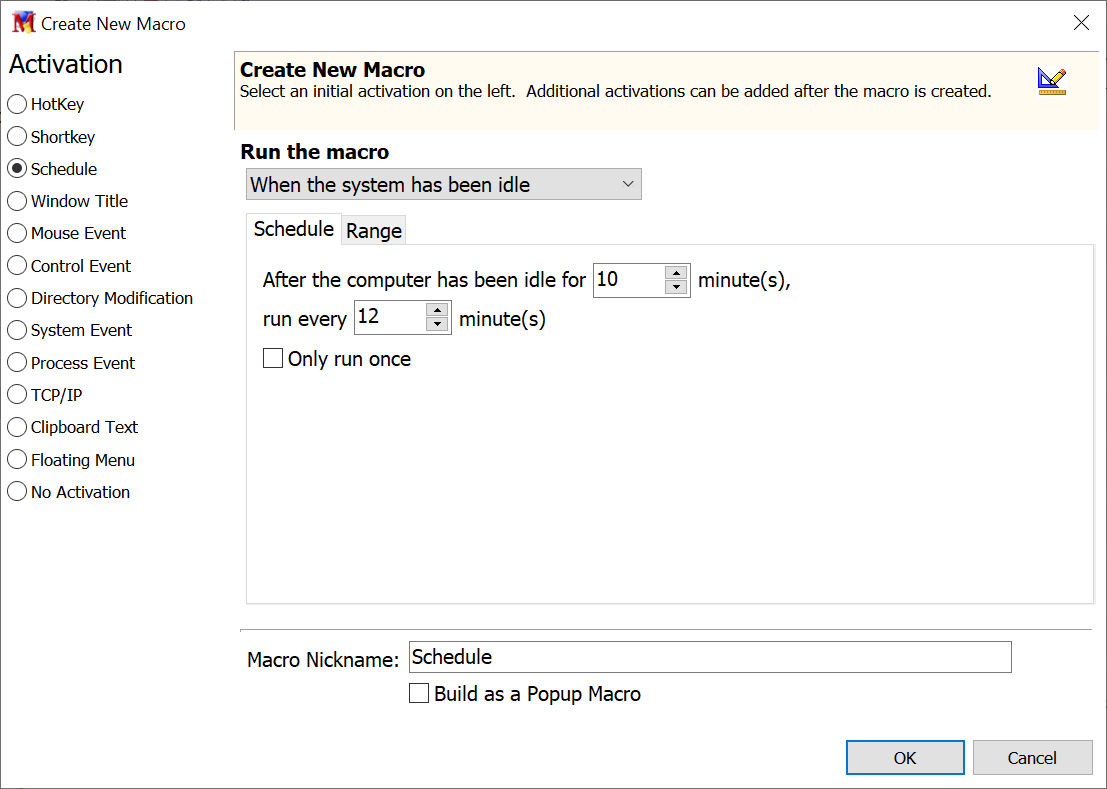Viewport: 1107px width, 789px height.
Task: Increase run every minutes up arrow
Action: [437, 310]
